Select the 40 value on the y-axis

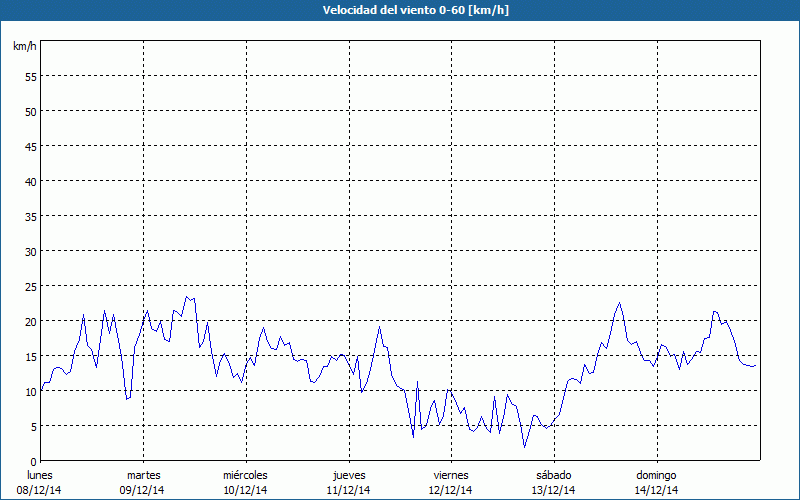[30, 181]
